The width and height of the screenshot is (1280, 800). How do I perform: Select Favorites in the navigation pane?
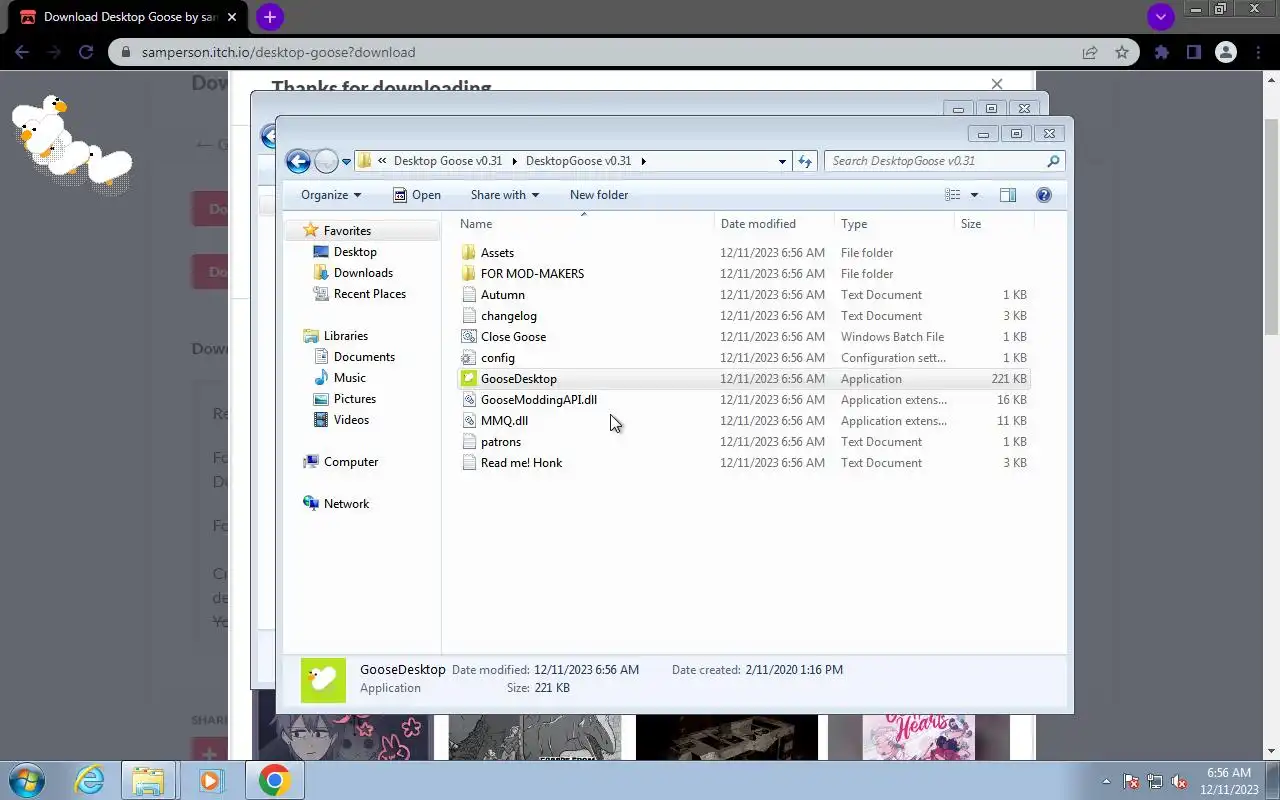347,231
